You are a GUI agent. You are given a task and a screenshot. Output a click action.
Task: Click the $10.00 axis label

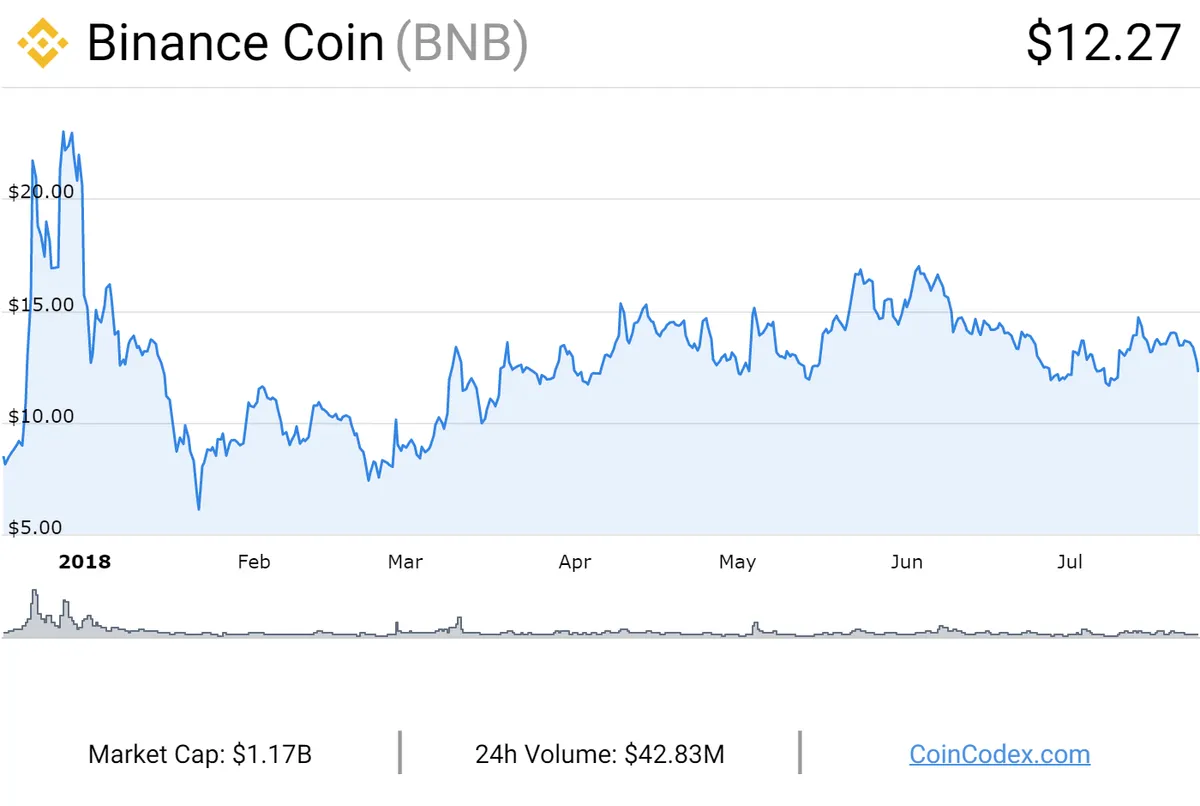41,416
